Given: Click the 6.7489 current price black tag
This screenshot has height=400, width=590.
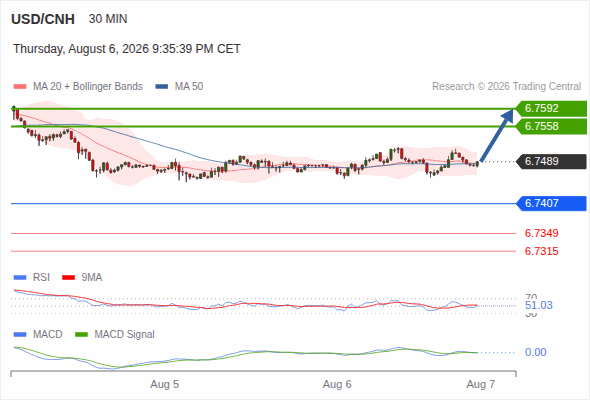Looking at the screenshot, I should 551,161.
